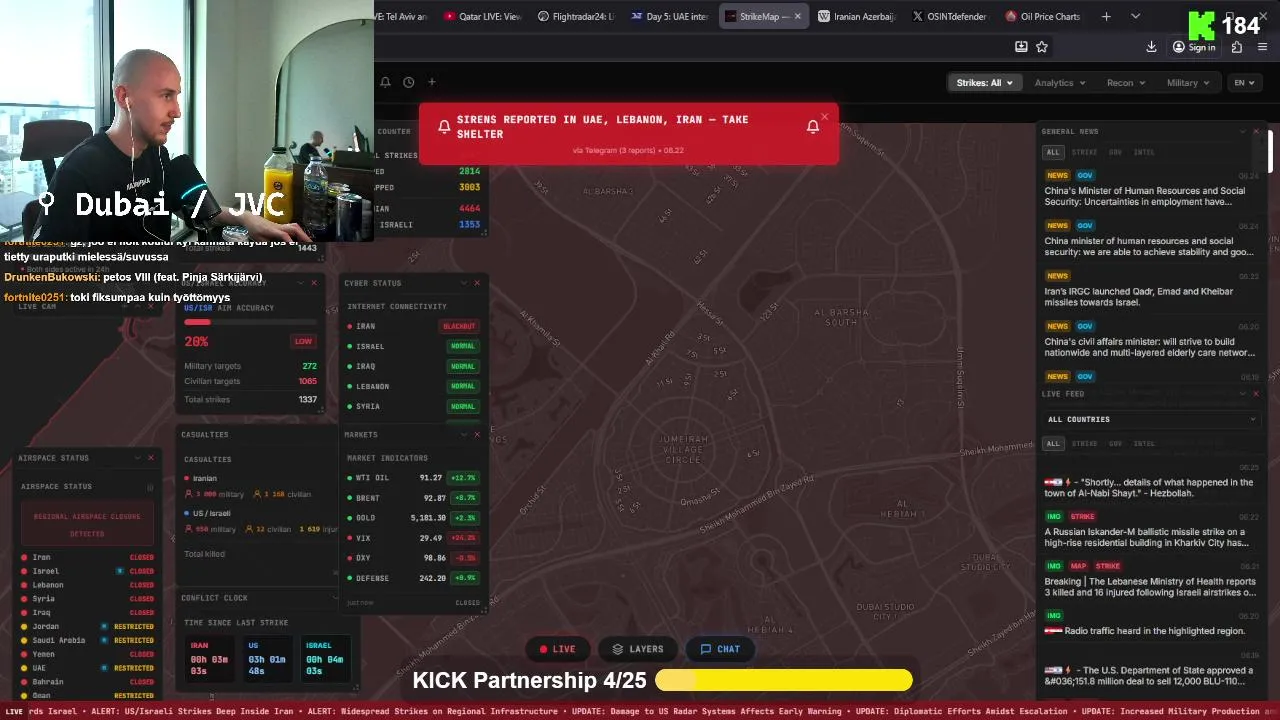Open EN language selector

(x=1245, y=83)
